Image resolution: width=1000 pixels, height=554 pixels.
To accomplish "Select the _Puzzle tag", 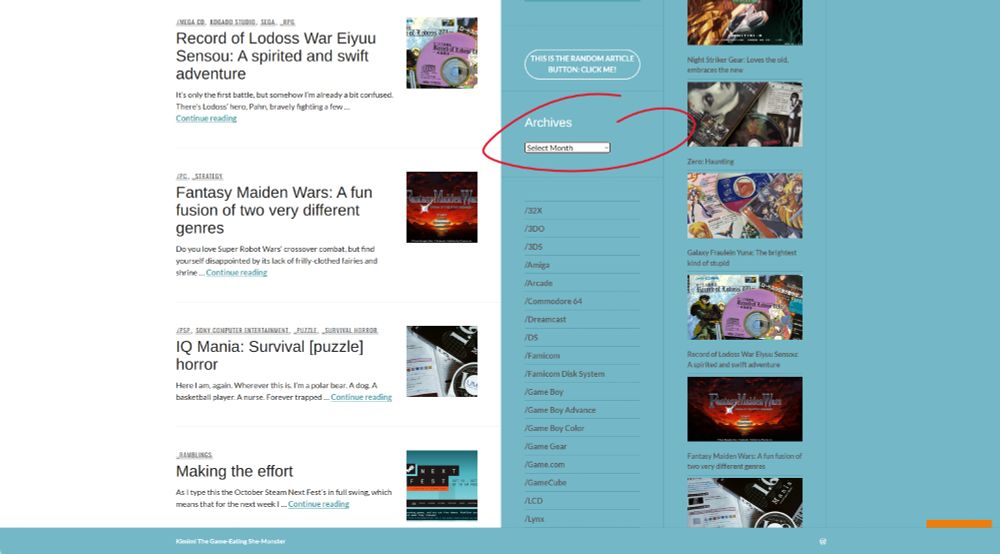I will (x=306, y=331).
